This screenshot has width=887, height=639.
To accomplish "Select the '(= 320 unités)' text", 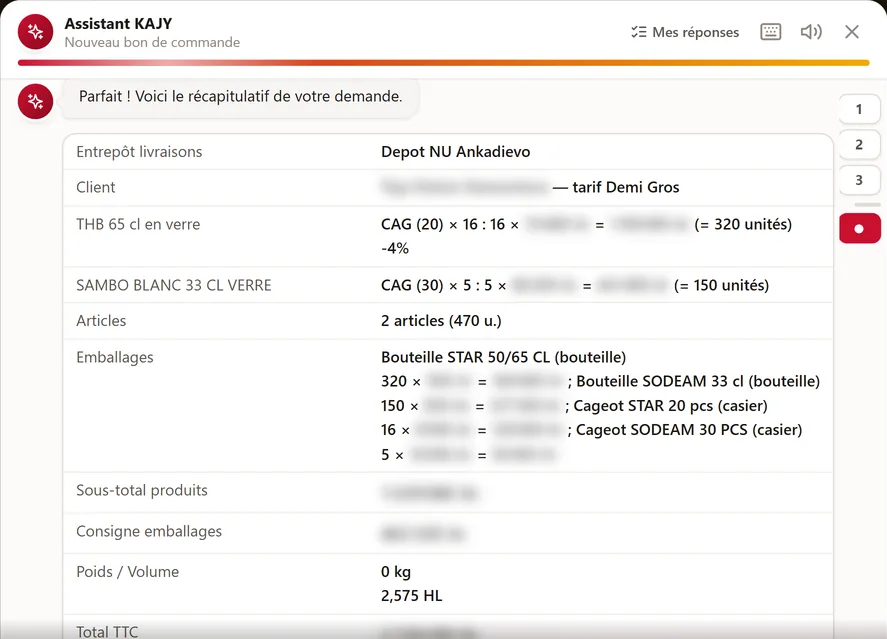I will point(743,224).
